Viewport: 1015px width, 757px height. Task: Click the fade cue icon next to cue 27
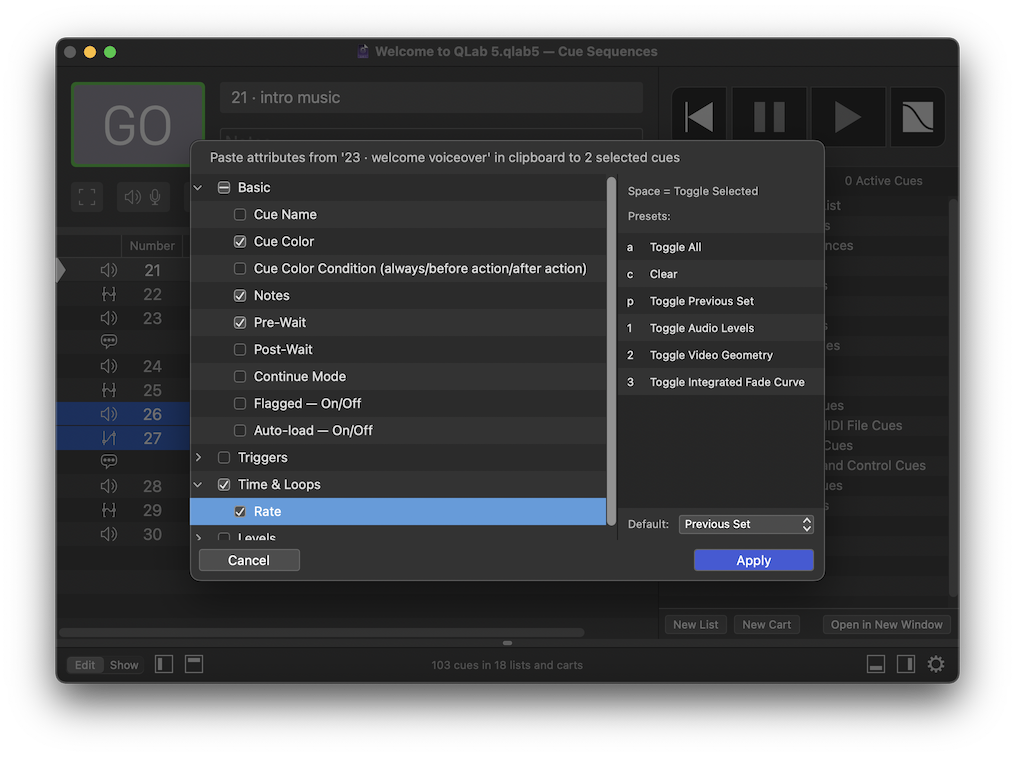coord(109,437)
